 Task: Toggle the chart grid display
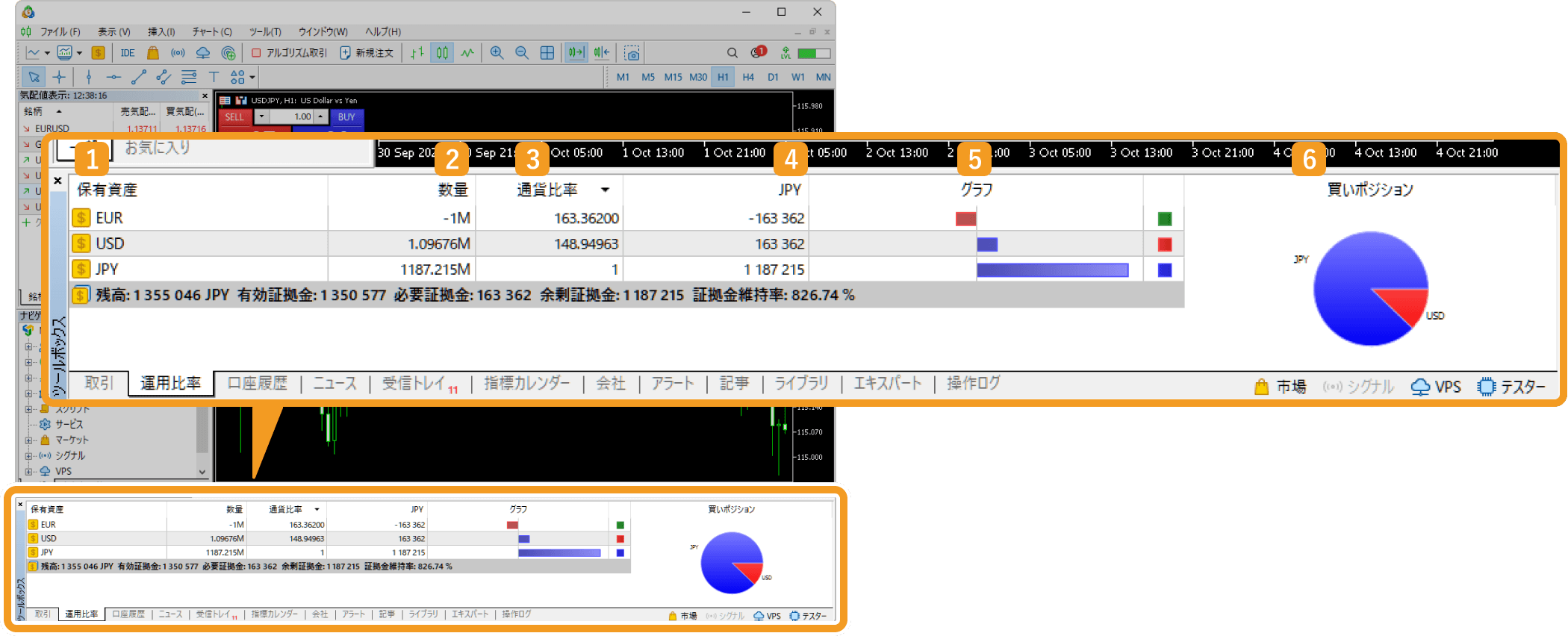[547, 53]
